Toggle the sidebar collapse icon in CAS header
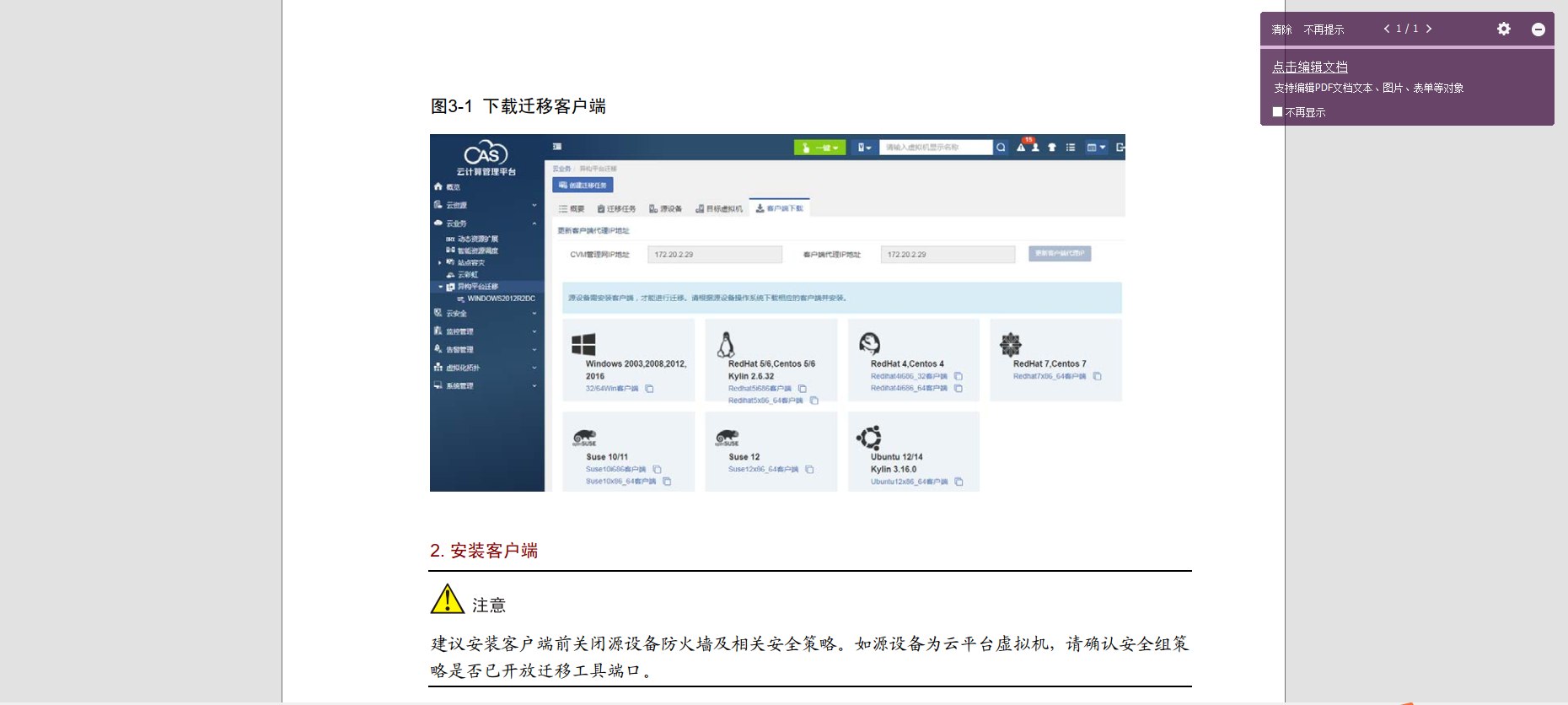Viewport: 1568px width, 705px height. coord(557,147)
